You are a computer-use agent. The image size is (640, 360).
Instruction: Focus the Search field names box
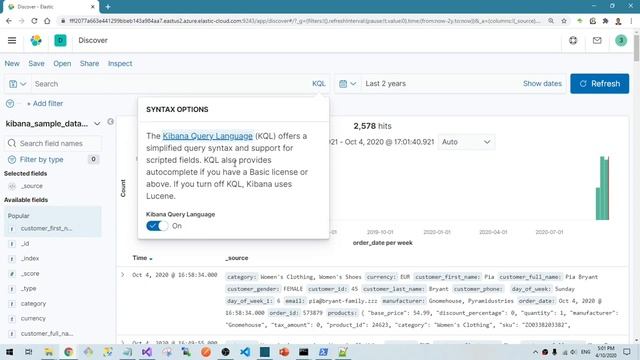point(53,143)
